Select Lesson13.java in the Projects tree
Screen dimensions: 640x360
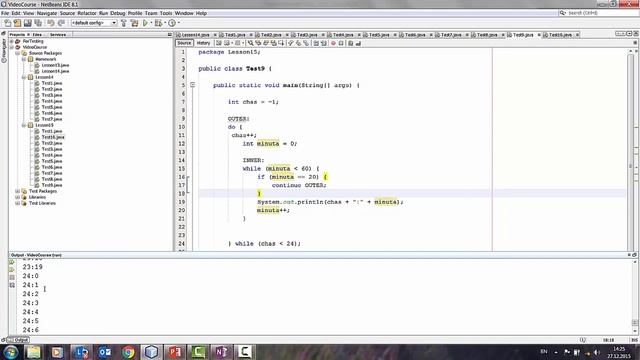[x=55, y=65]
